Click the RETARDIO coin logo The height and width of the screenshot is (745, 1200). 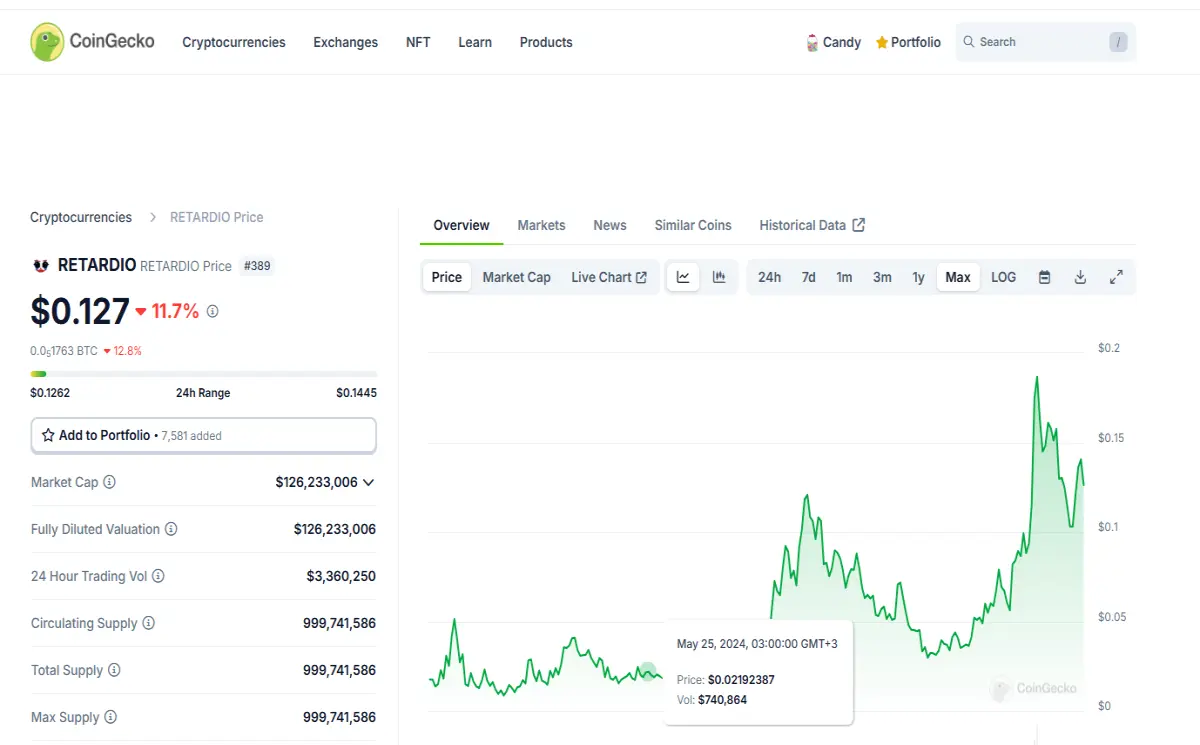click(x=41, y=266)
